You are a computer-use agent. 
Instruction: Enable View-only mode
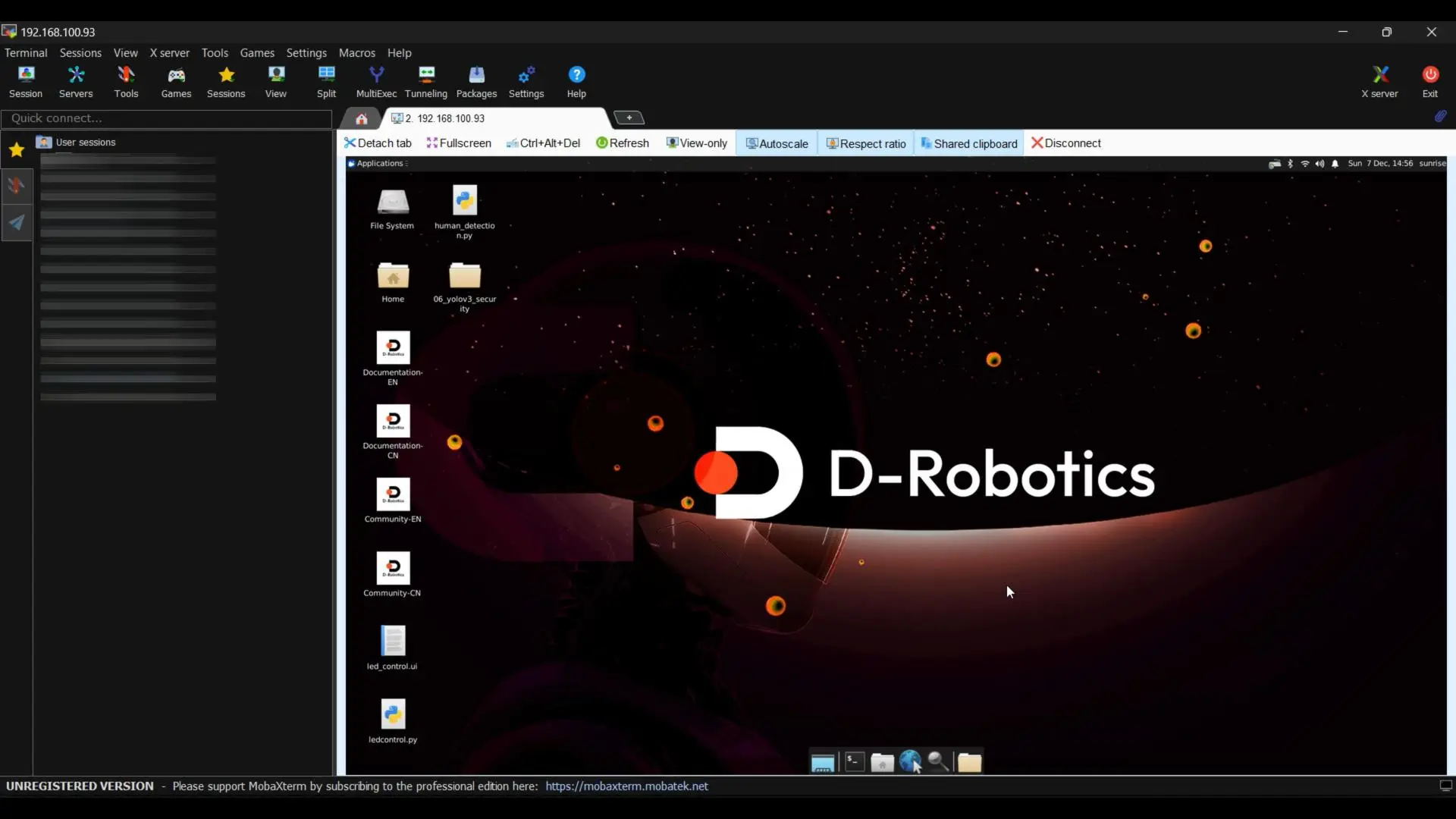pos(696,143)
